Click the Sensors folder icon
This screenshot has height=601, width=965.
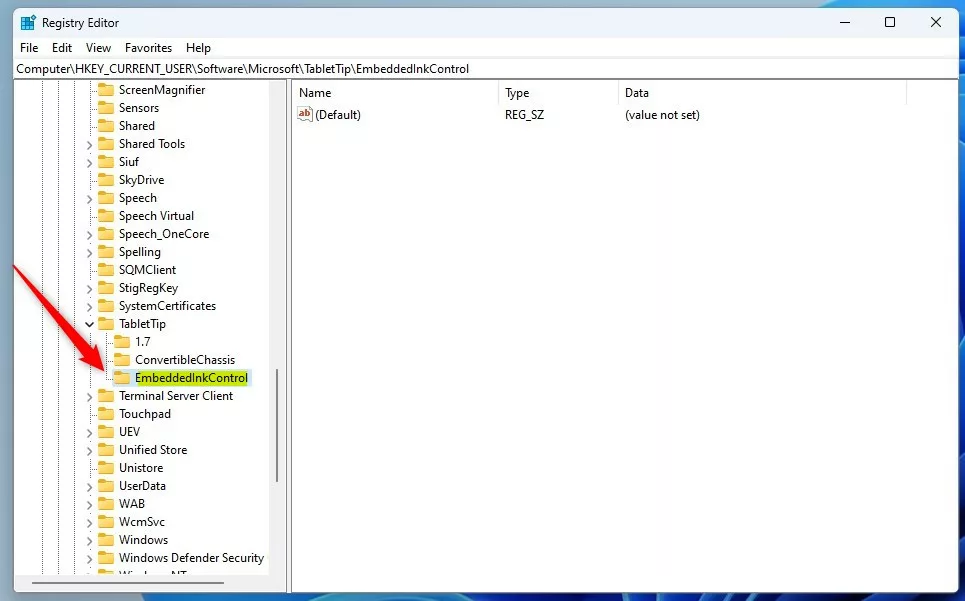point(106,108)
